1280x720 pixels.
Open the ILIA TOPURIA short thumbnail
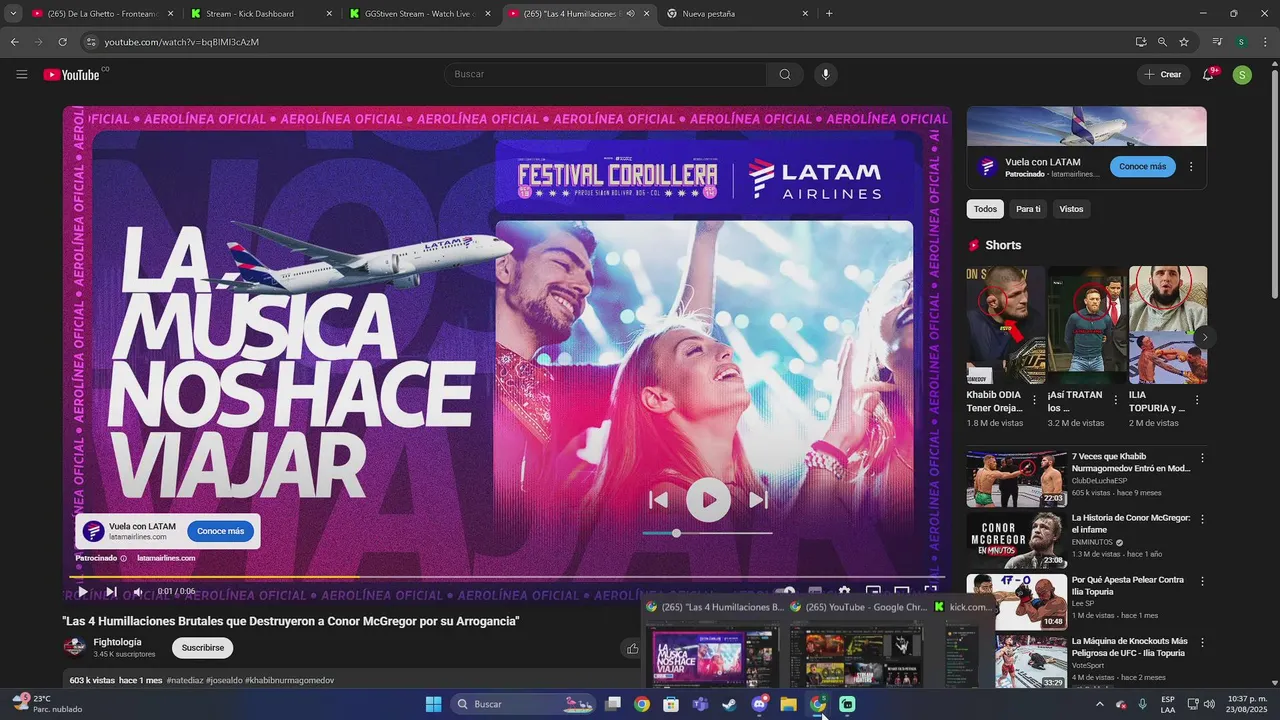1168,325
